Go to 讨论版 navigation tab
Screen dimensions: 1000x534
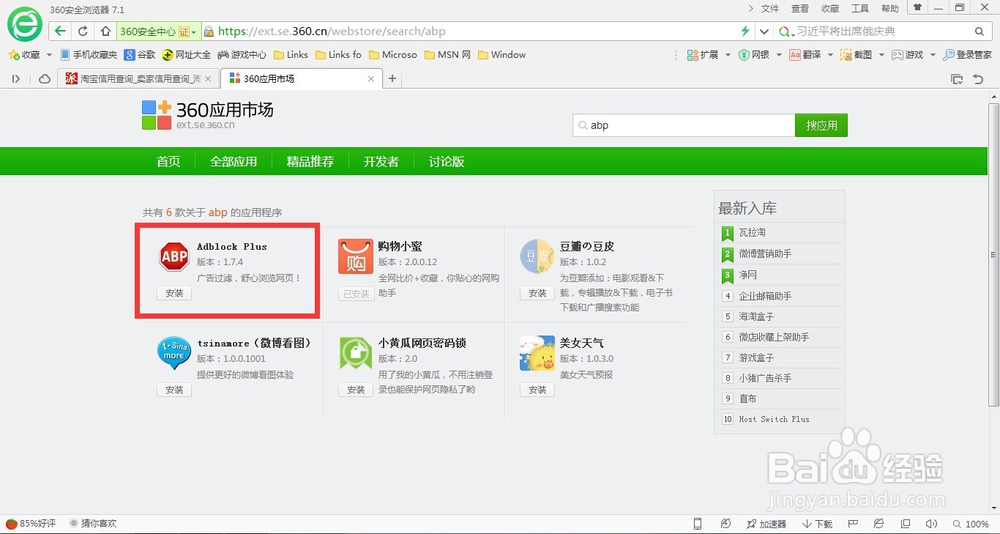pos(446,161)
